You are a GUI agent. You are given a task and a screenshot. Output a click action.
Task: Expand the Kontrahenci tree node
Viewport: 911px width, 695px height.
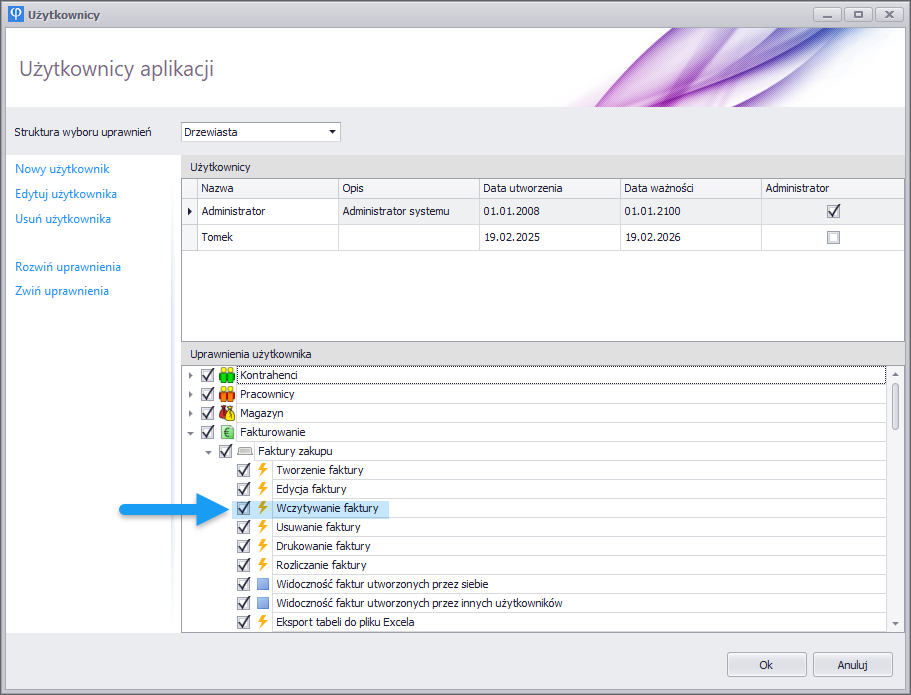pyautogui.click(x=190, y=375)
